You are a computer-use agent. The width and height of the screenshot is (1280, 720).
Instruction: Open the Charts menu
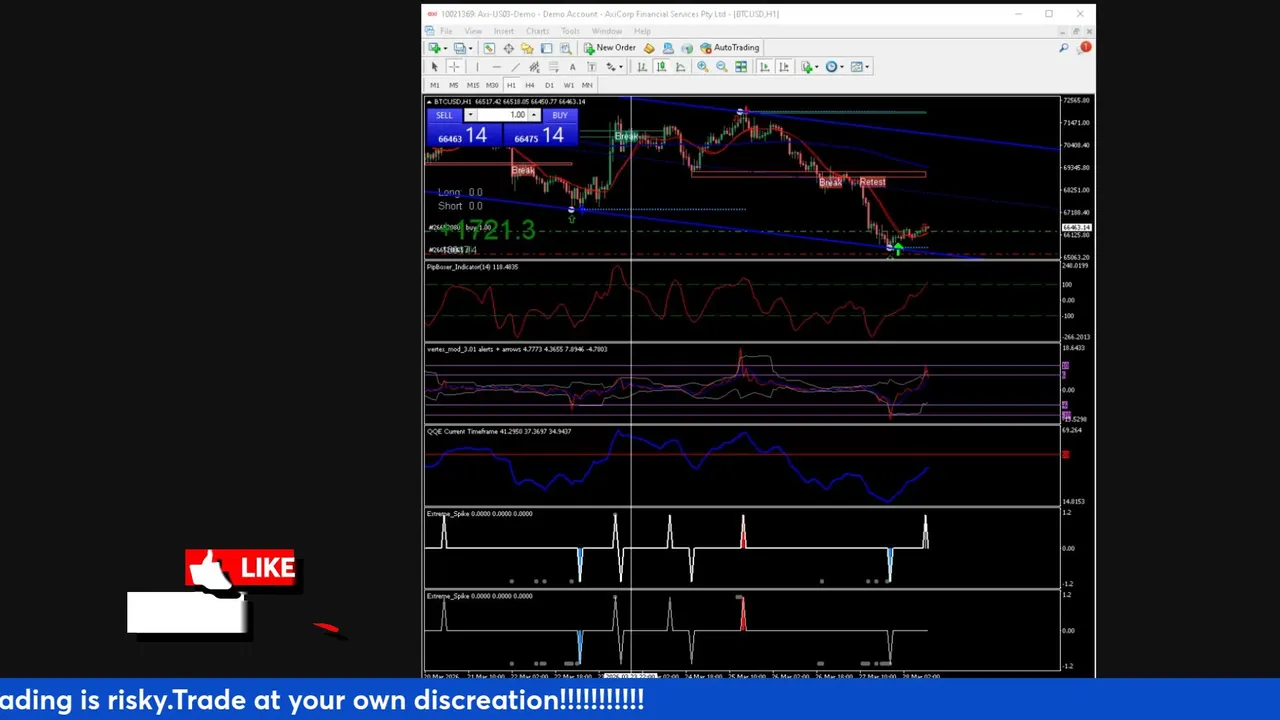click(x=538, y=31)
